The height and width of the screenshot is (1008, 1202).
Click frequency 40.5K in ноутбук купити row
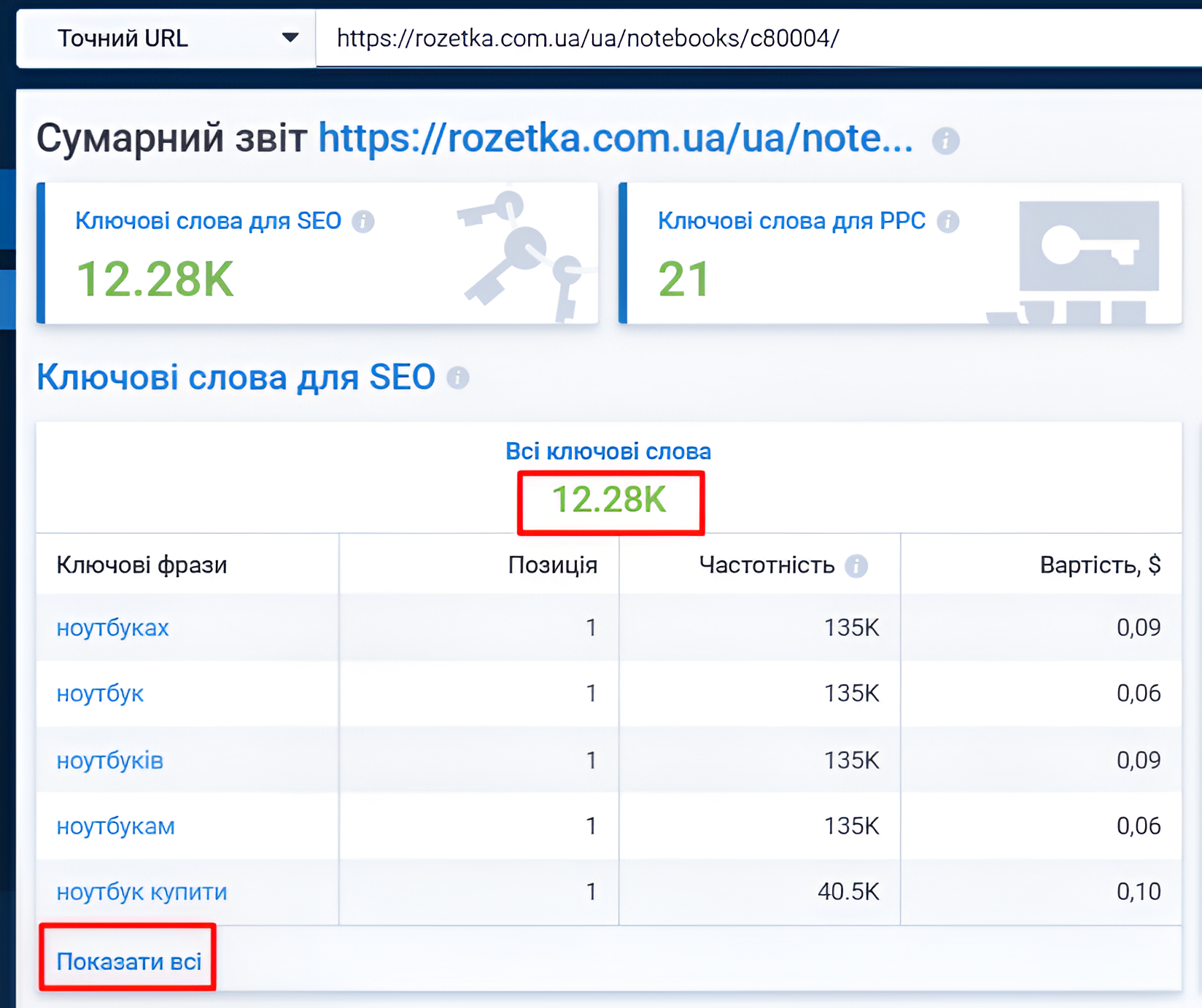coord(849,891)
